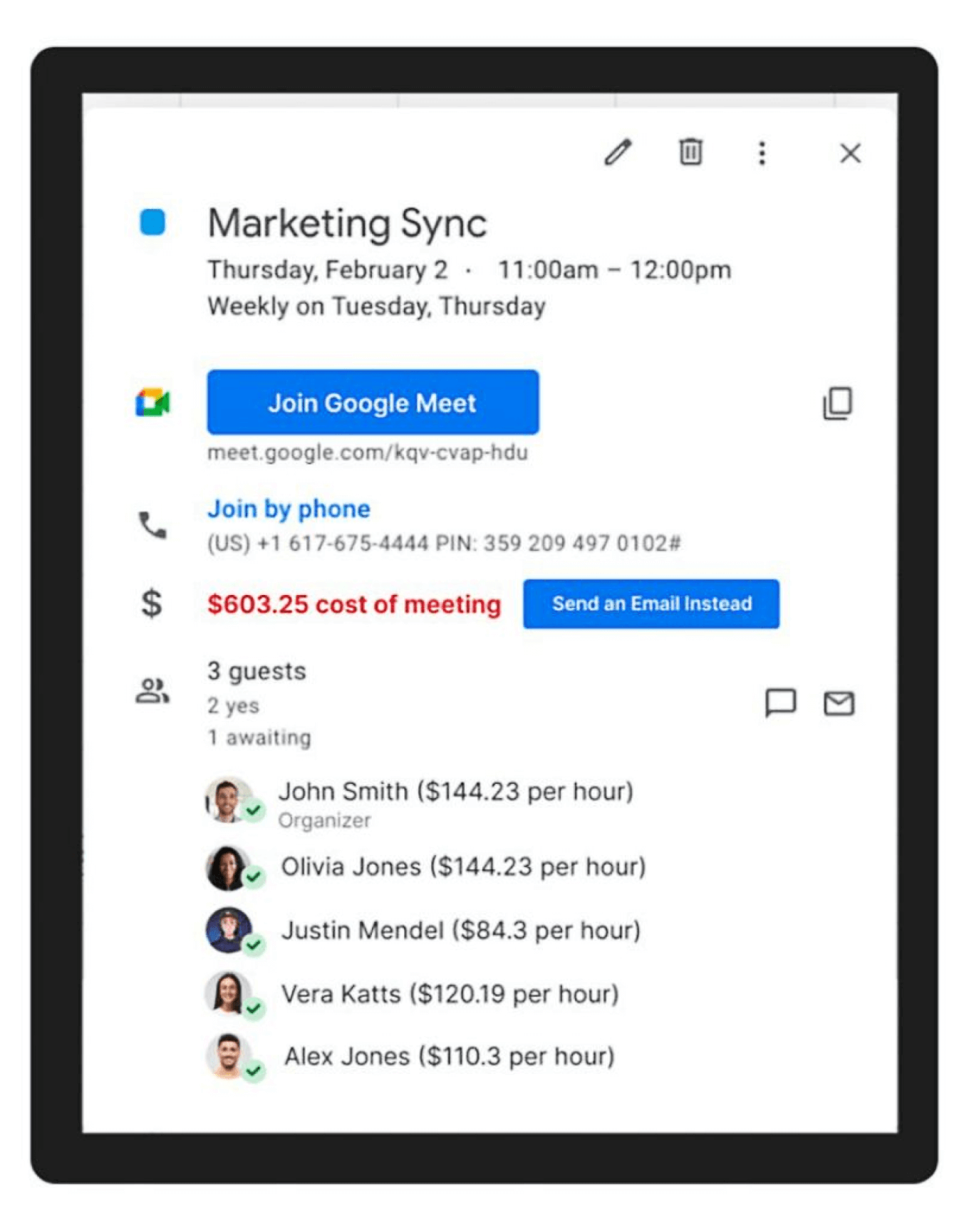Image resolution: width=969 pixels, height=1232 pixels.
Task: Click the $603.25 cost of meeting text
Action: click(354, 604)
